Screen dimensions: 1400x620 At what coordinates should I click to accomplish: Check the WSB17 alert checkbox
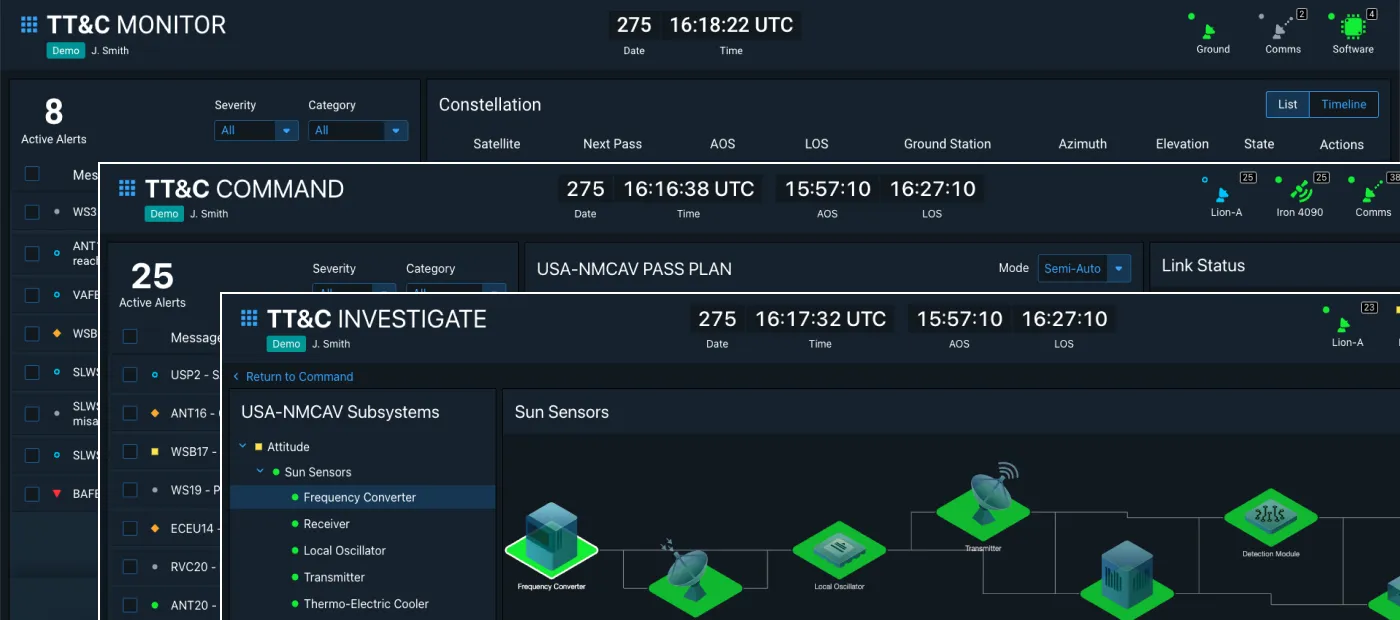130,451
